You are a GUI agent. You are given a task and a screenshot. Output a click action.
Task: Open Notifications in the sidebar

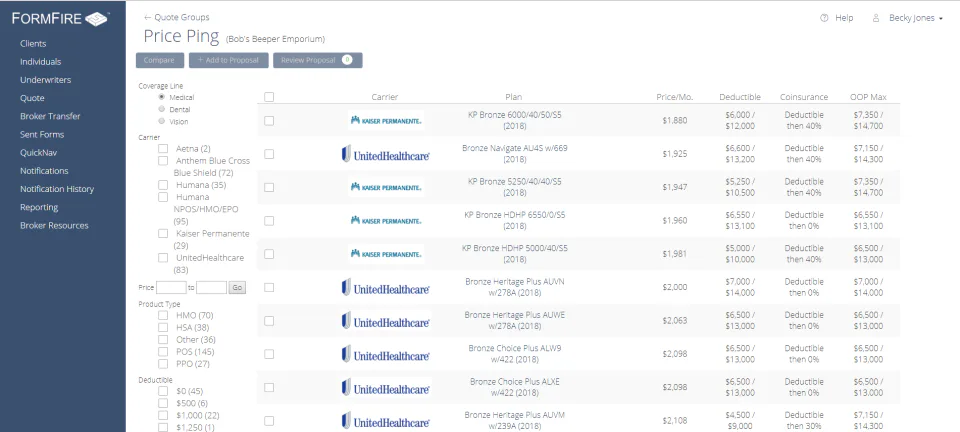coord(44,171)
